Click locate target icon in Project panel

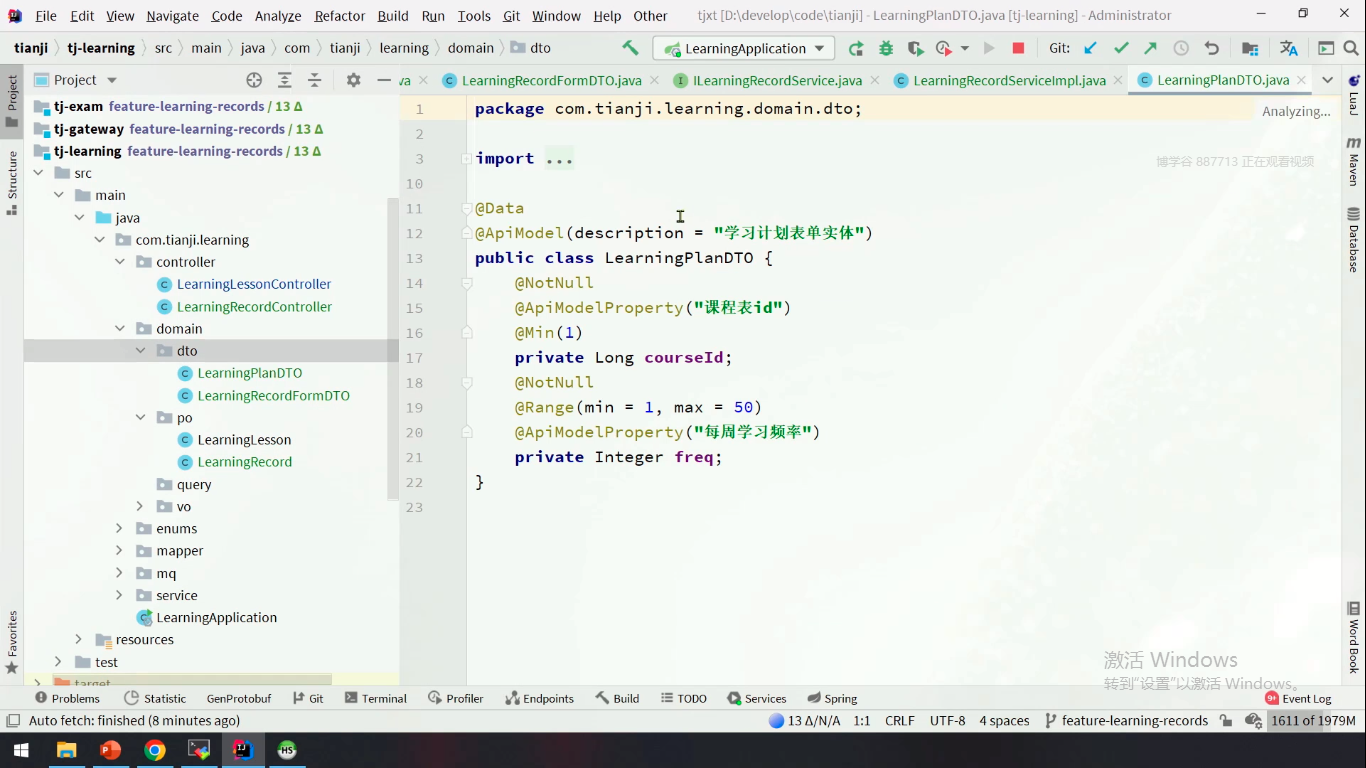pyautogui.click(x=254, y=80)
